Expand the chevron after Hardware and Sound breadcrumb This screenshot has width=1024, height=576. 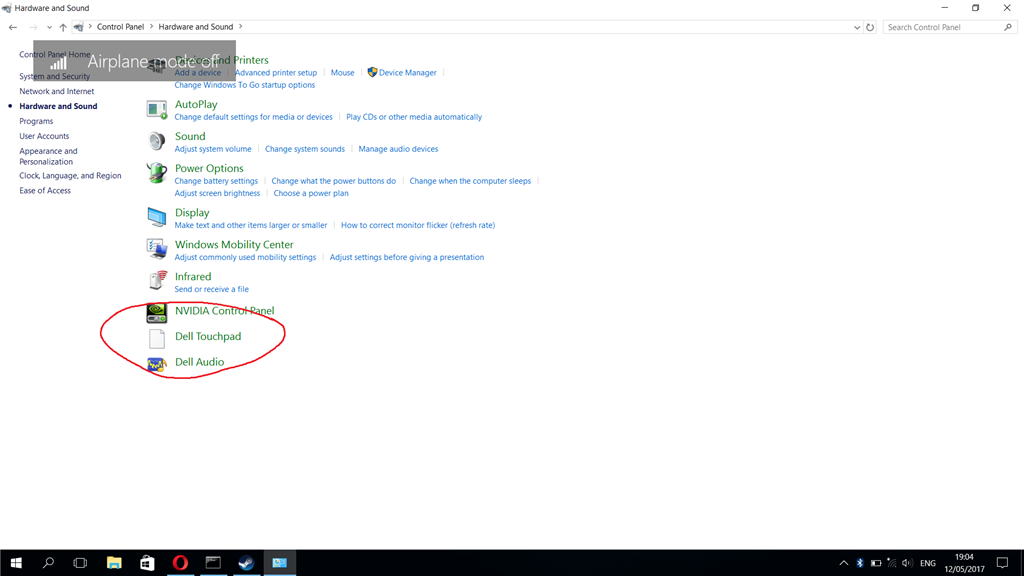tap(240, 27)
